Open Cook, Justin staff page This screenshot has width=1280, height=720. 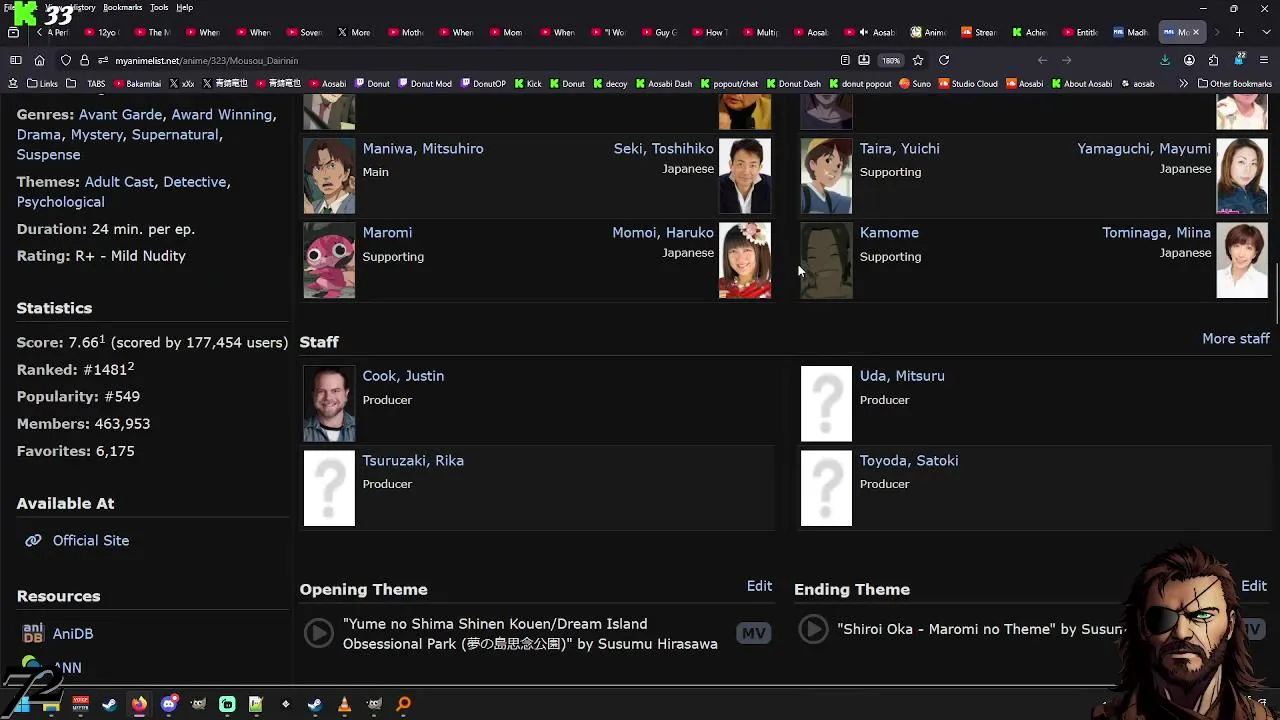403,376
